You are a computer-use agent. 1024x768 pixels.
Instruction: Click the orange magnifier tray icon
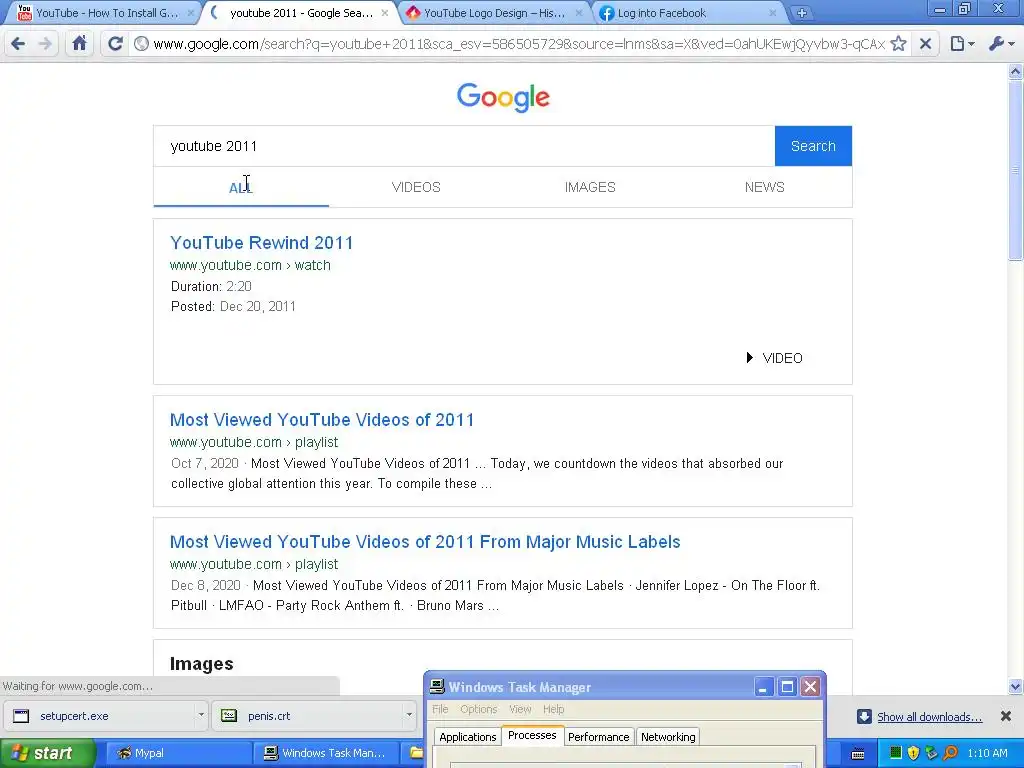pyautogui.click(x=950, y=753)
